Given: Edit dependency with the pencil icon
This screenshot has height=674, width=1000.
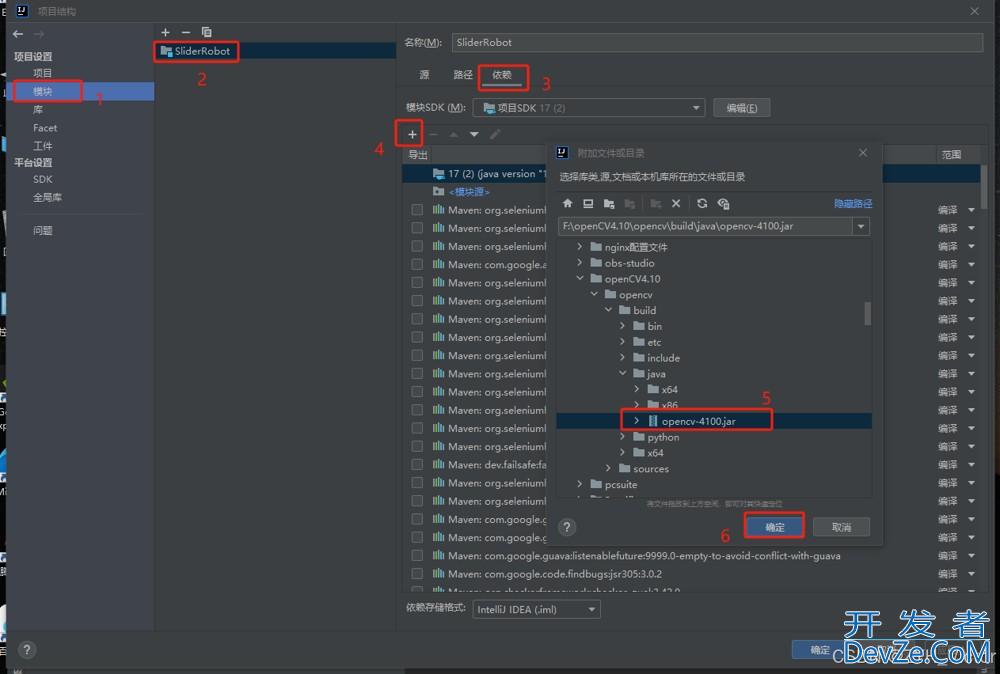Looking at the screenshot, I should (495, 134).
